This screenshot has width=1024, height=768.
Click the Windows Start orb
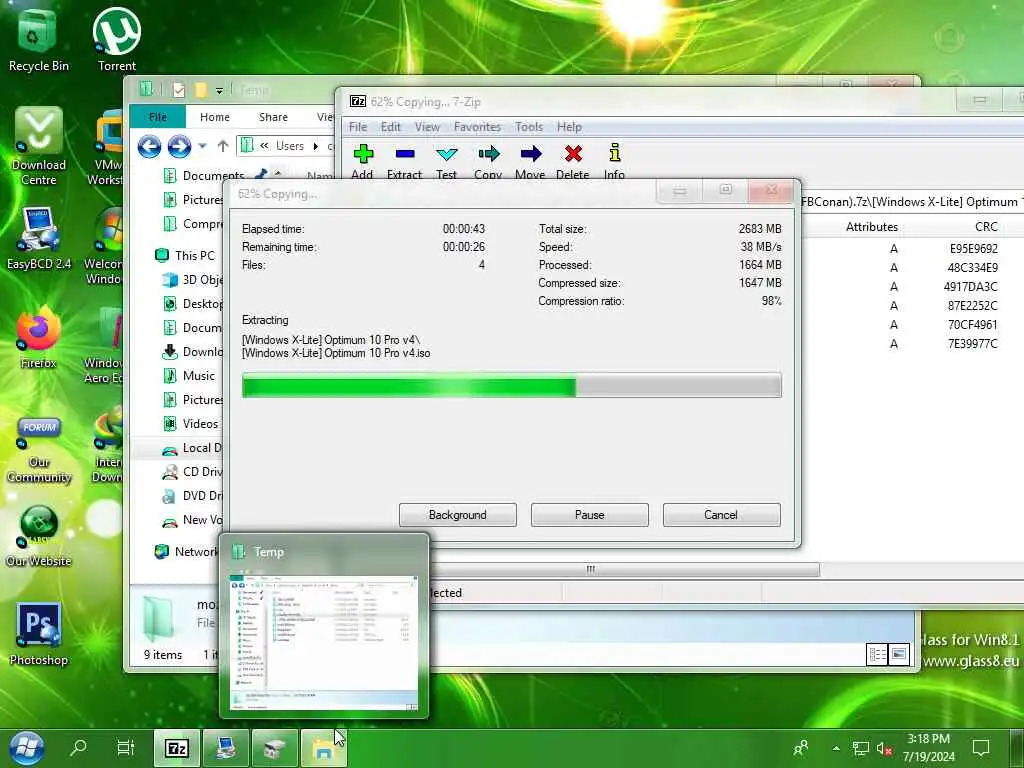tap(26, 748)
